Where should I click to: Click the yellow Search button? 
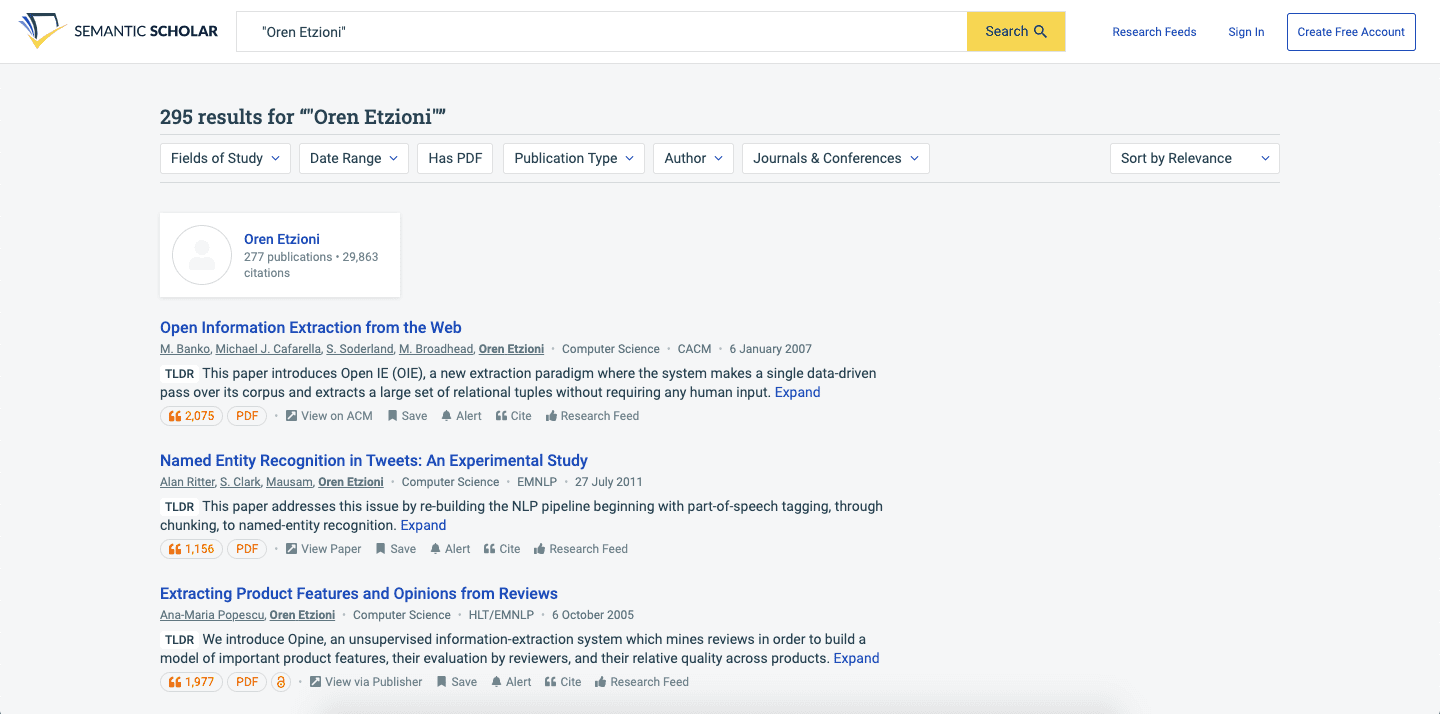(x=1015, y=32)
